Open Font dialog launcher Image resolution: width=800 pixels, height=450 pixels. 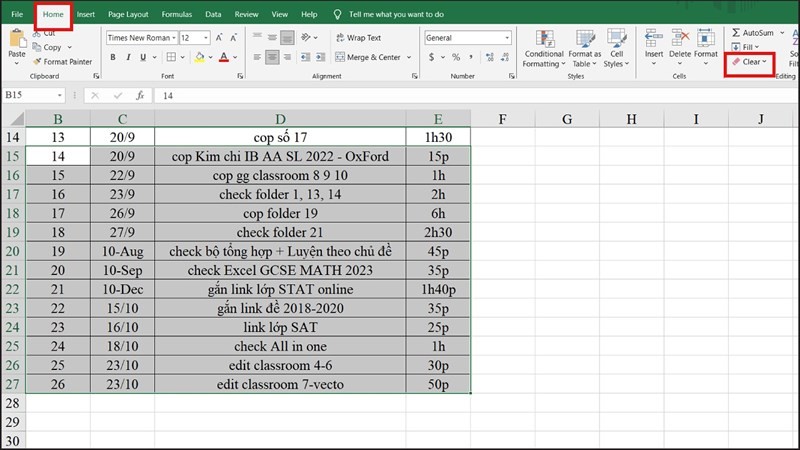click(x=240, y=76)
